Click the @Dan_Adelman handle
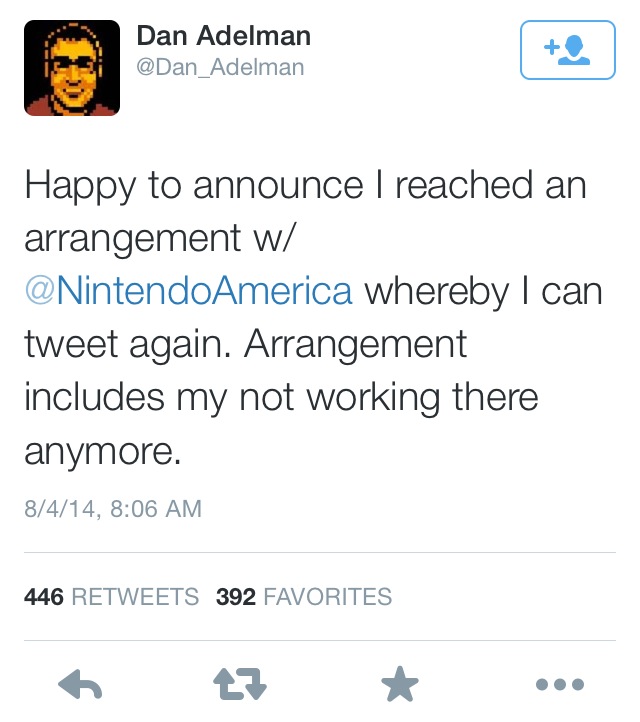 [x=220, y=68]
